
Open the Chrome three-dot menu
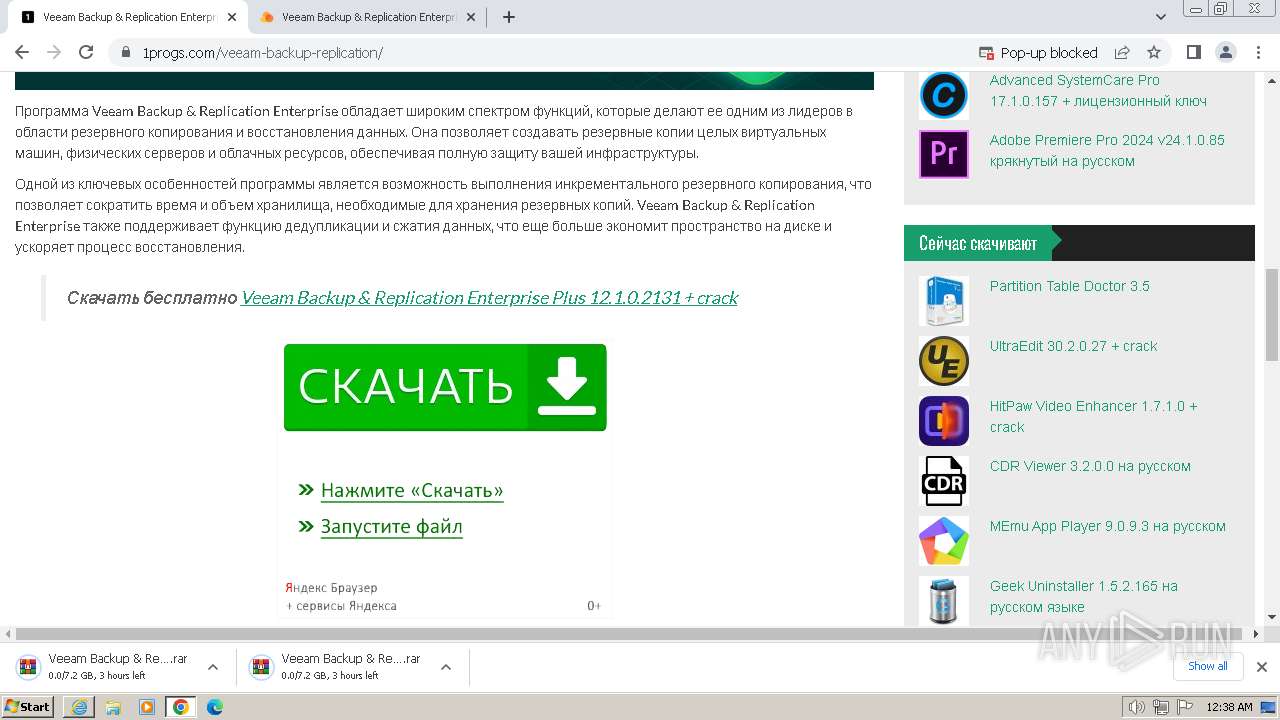1257,52
